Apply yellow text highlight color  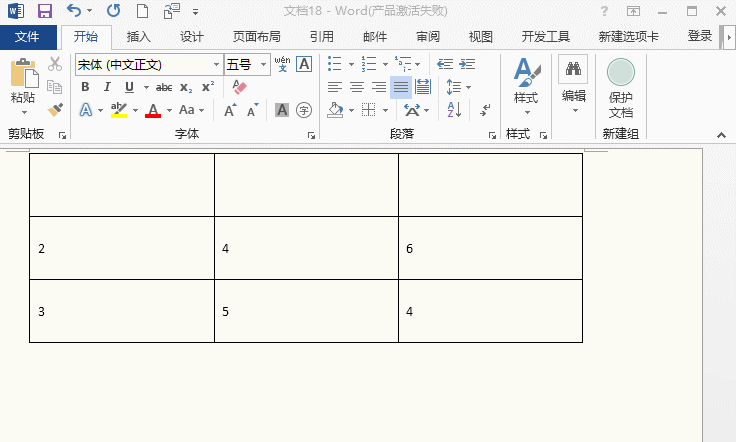click(x=119, y=110)
